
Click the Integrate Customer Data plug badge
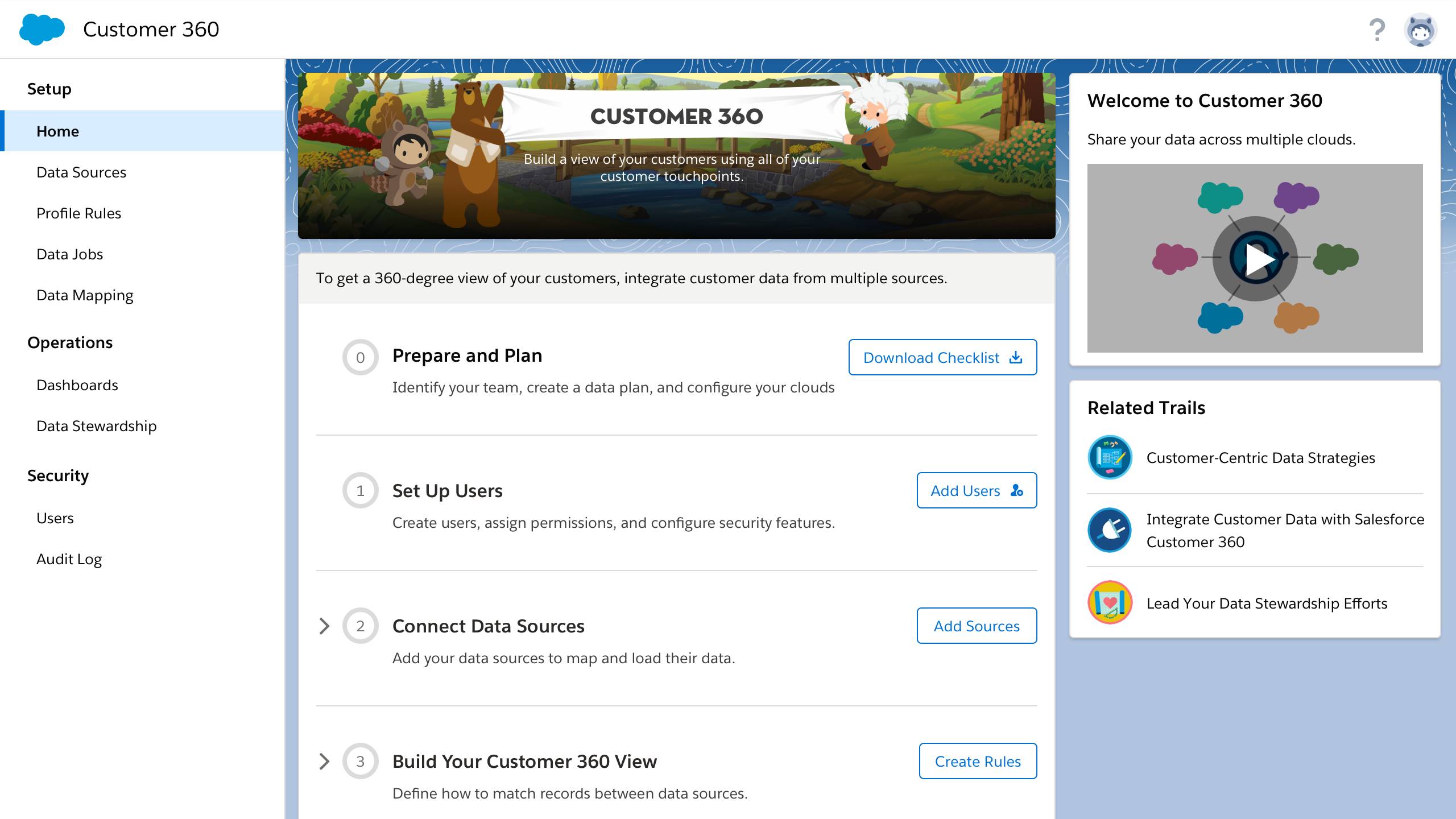pyautogui.click(x=1110, y=530)
